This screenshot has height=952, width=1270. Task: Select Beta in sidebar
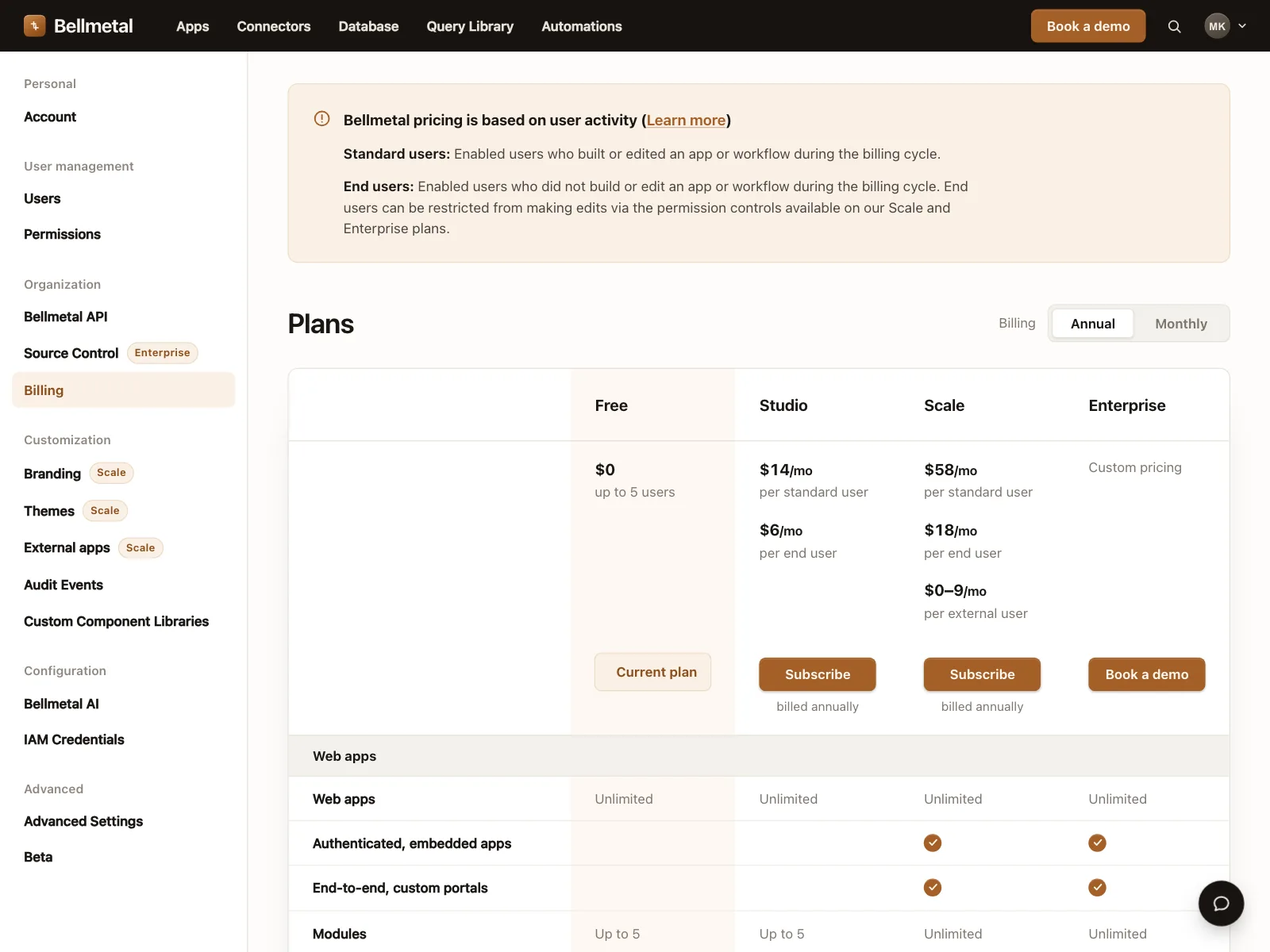38,857
